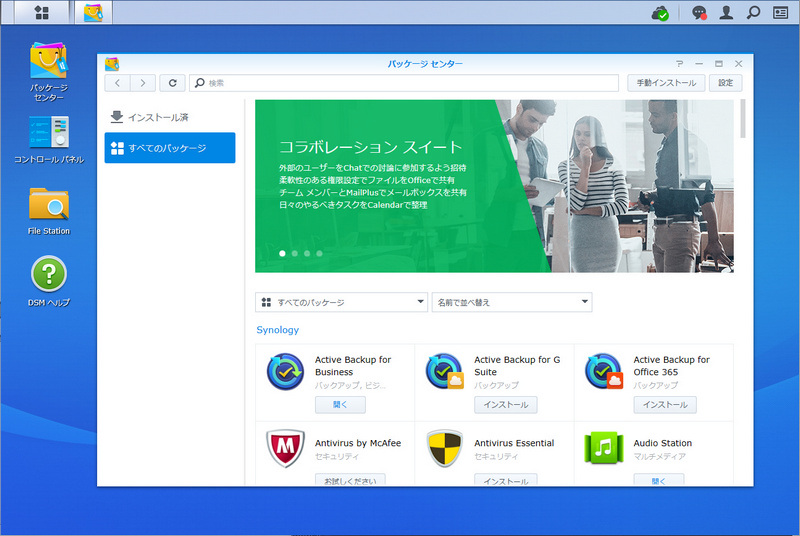
Task: Open File Station desktop icon
Action: tap(48, 211)
